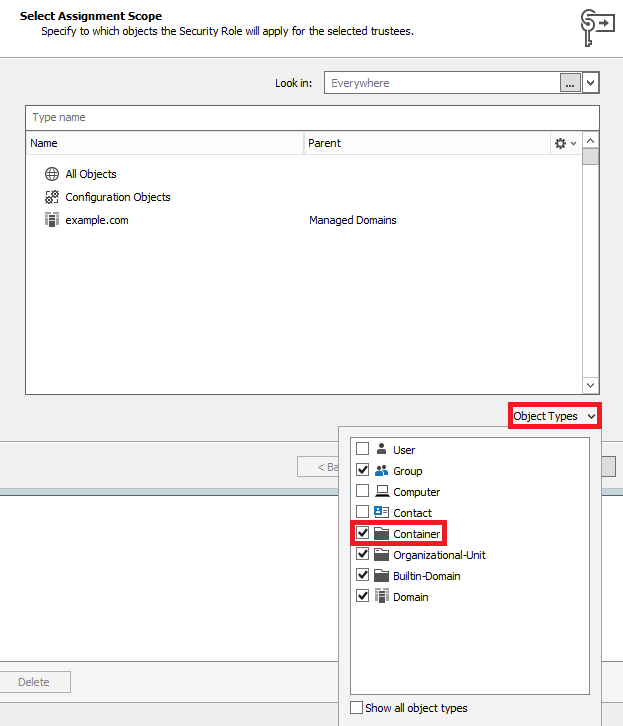Click the Configuration Objects icon
The width and height of the screenshot is (623, 726).
click(x=52, y=197)
